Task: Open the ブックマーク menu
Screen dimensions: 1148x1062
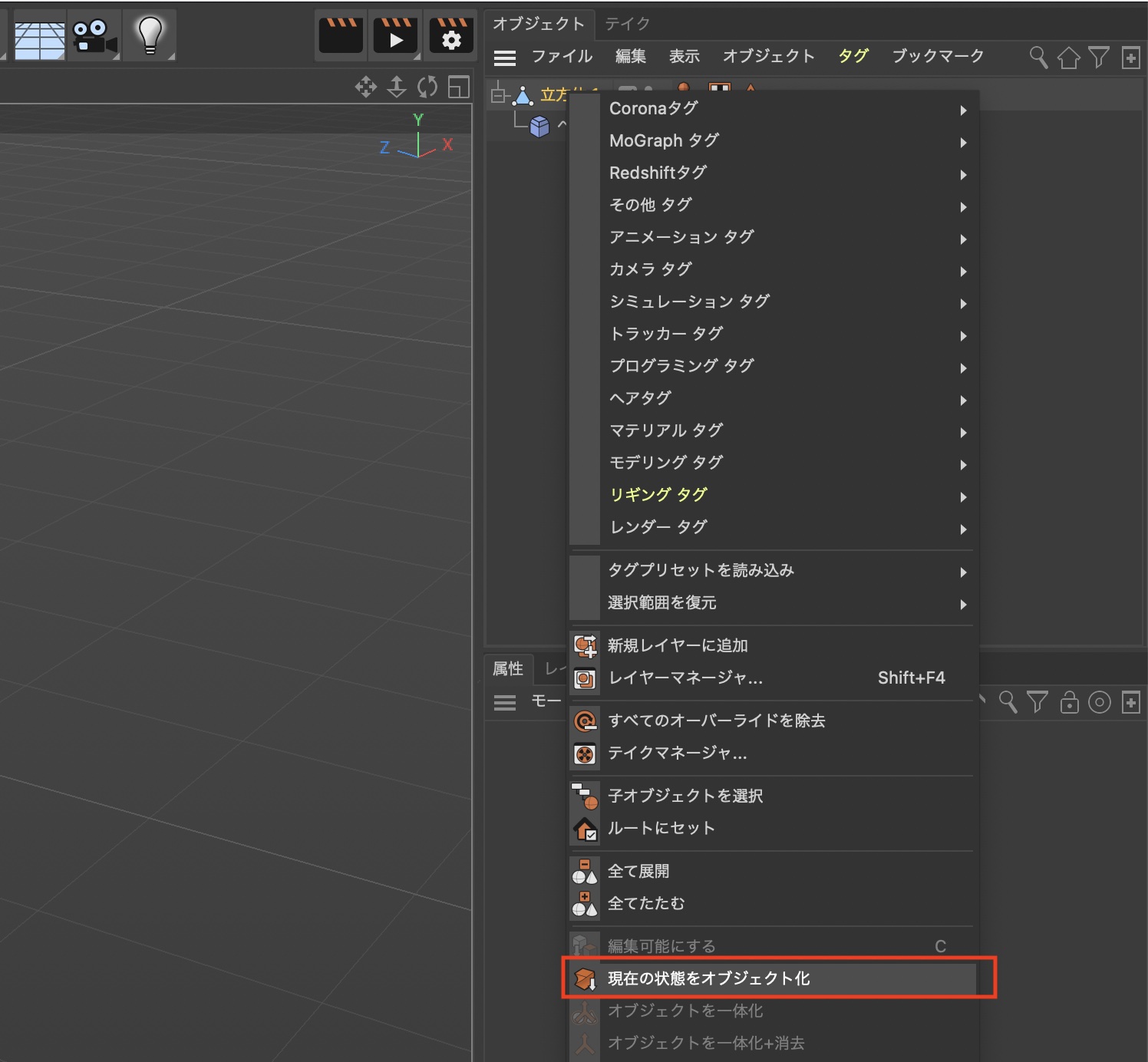Action: click(938, 56)
